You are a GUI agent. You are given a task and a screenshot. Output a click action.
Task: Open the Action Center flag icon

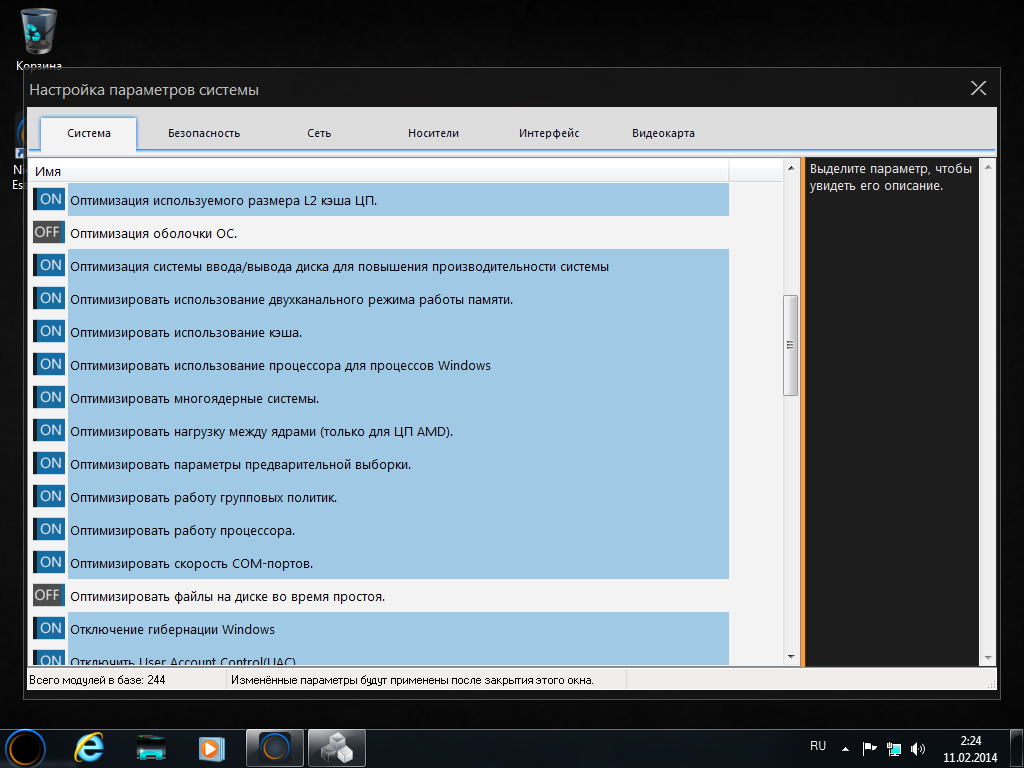(x=869, y=748)
